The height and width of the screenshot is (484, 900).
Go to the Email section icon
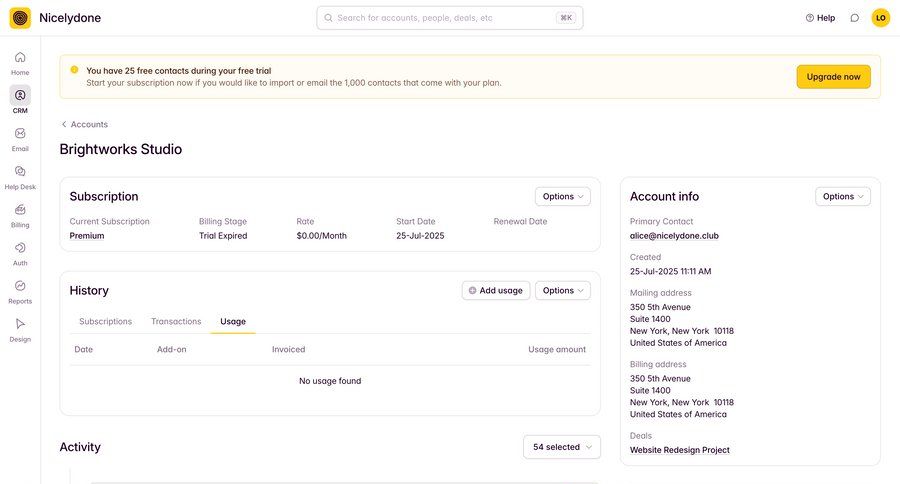tap(20, 133)
